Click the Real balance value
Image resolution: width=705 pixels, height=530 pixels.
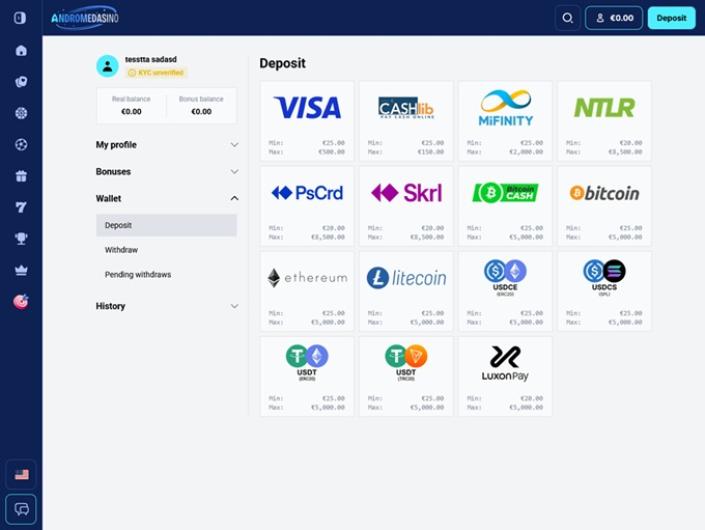click(131, 111)
